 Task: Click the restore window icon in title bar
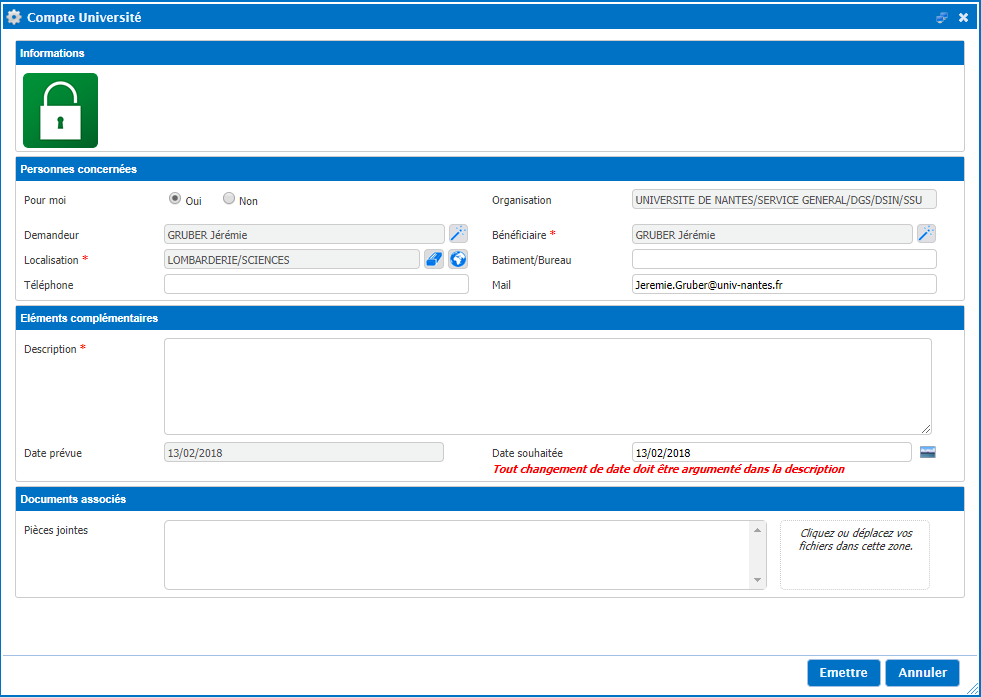[x=941, y=17]
